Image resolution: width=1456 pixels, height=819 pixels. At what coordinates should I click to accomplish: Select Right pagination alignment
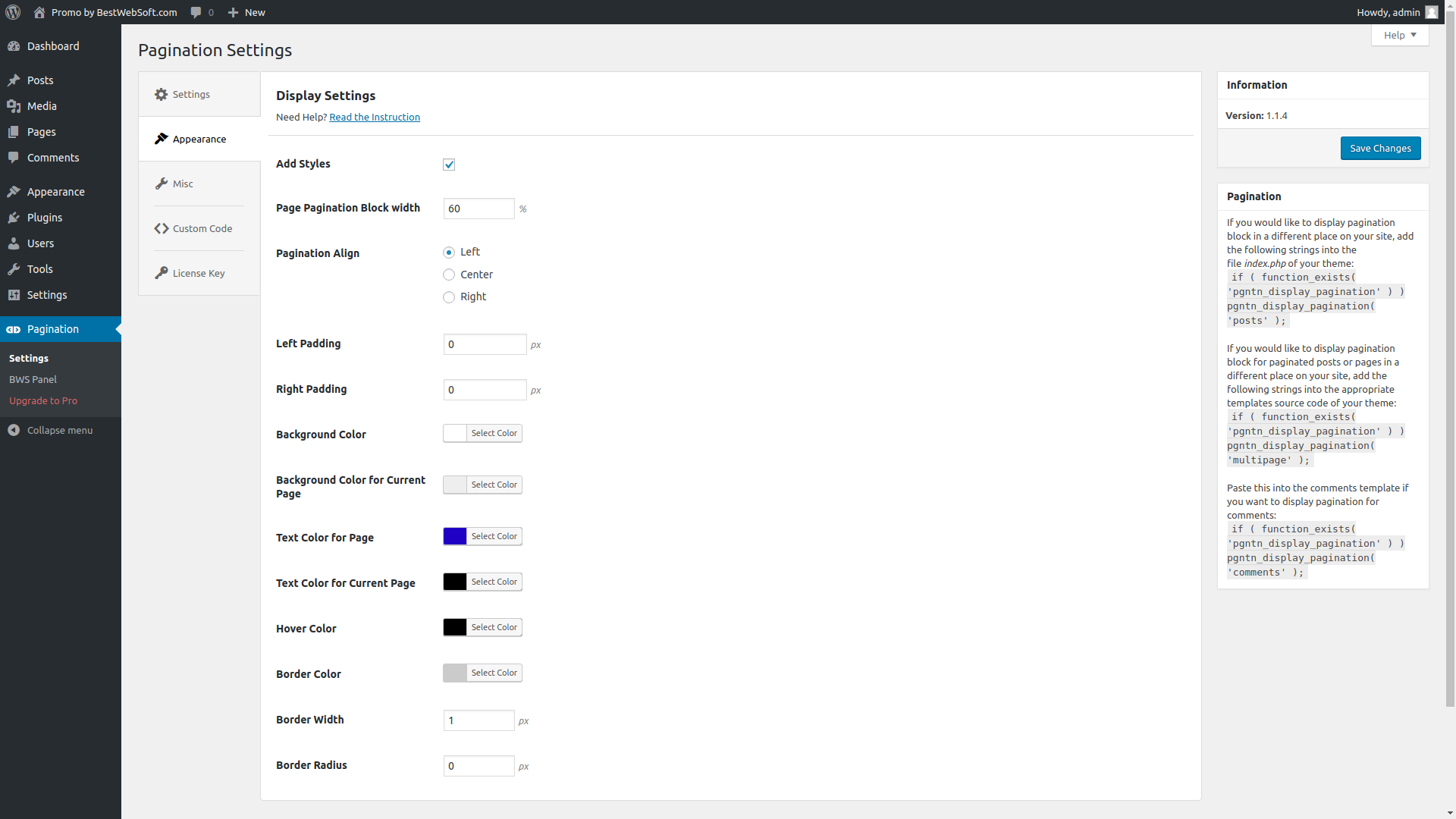point(449,297)
